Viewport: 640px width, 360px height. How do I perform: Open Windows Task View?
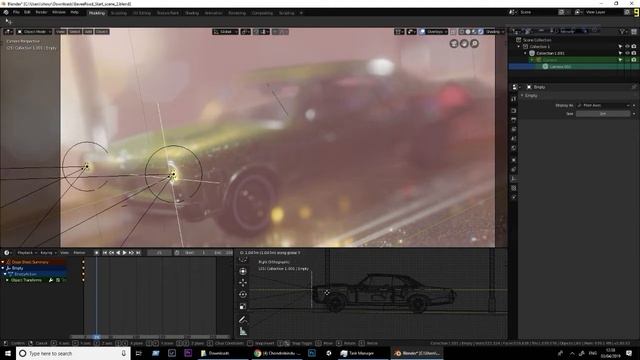pos(138,353)
